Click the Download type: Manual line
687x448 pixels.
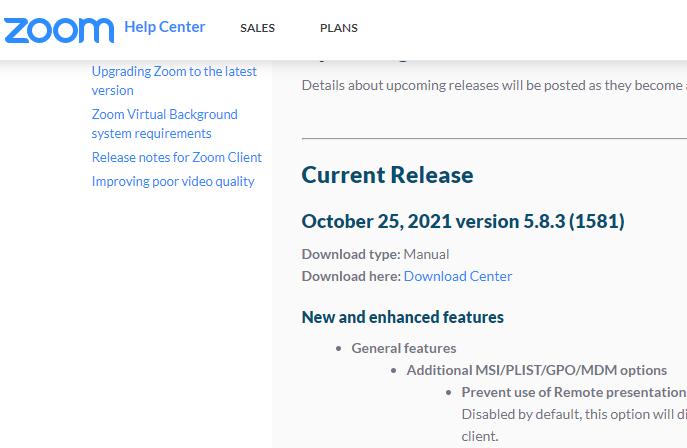tap(375, 254)
